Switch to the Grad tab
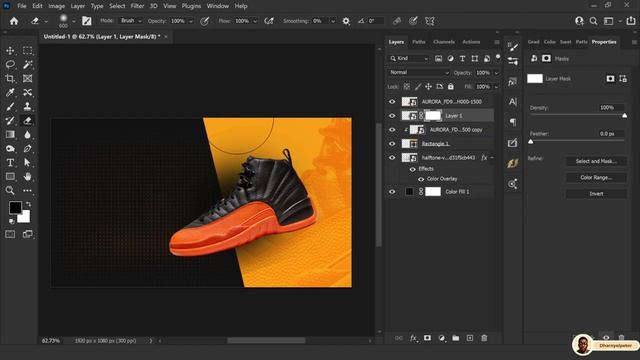This screenshot has width=640, height=360. coord(533,42)
